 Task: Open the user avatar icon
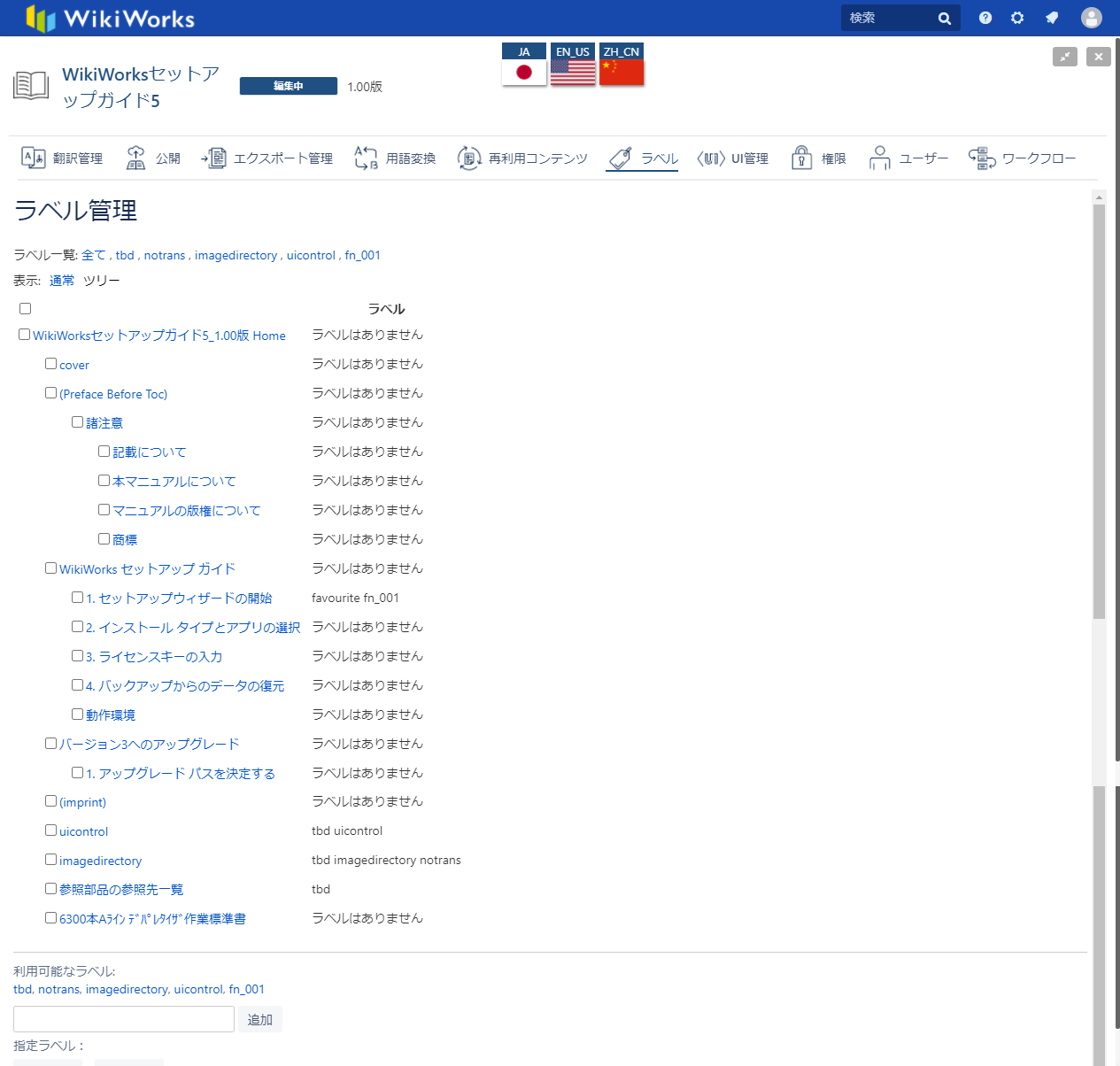tap(1092, 18)
